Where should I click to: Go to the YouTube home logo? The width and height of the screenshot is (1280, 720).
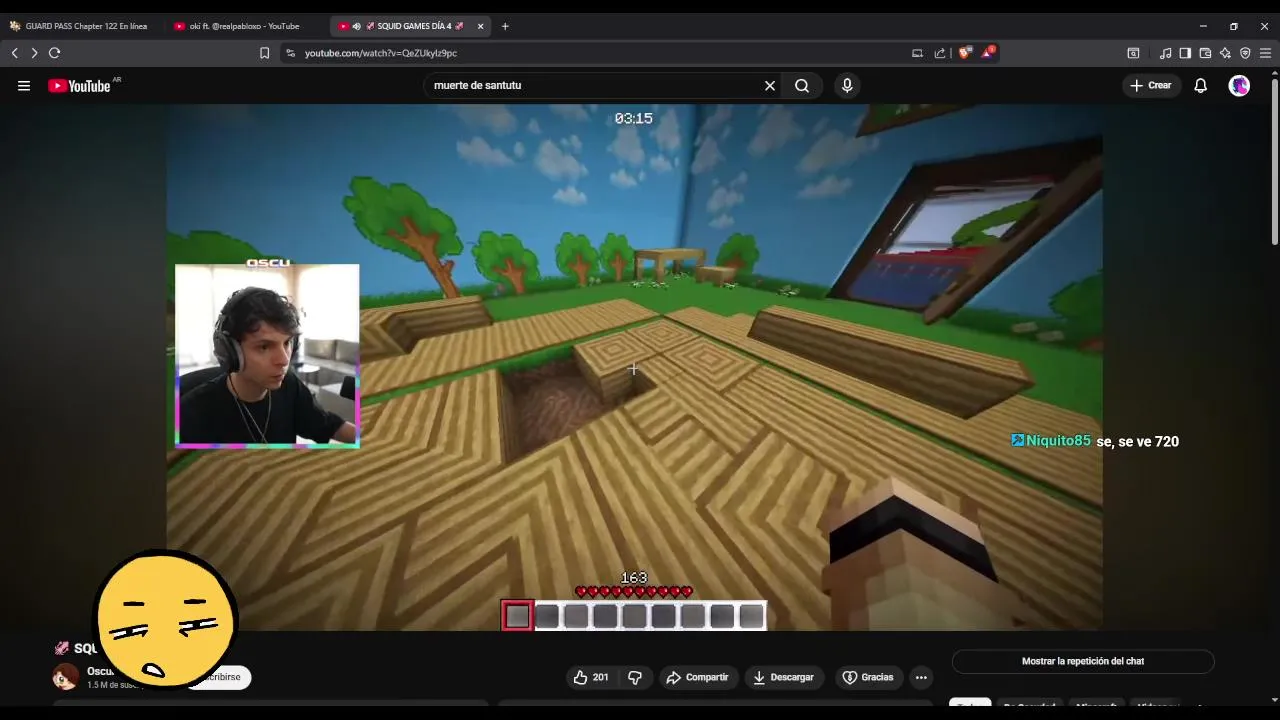[x=79, y=86]
